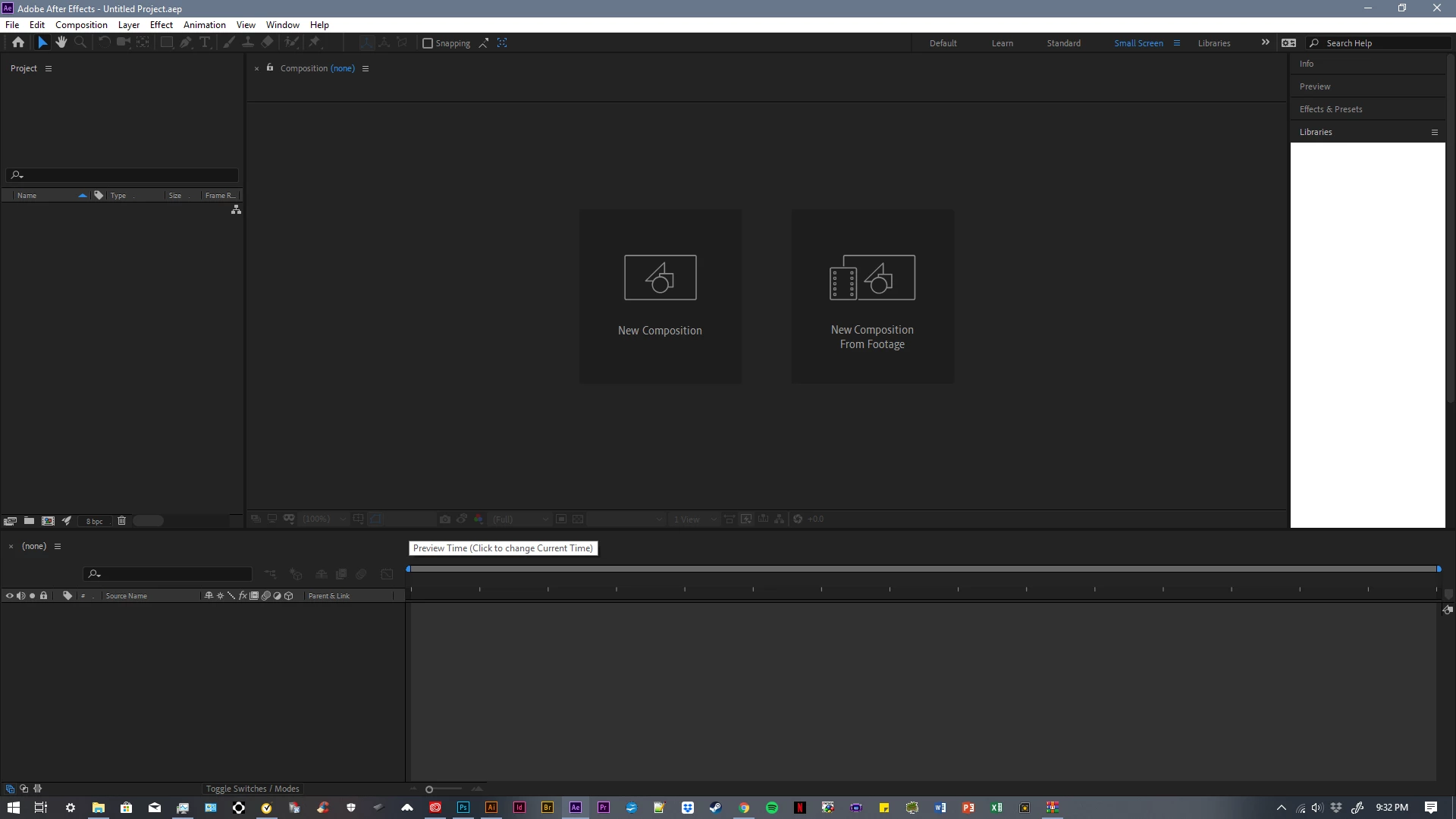
Task: Open the Libraries panel menu
Action: [x=1434, y=132]
